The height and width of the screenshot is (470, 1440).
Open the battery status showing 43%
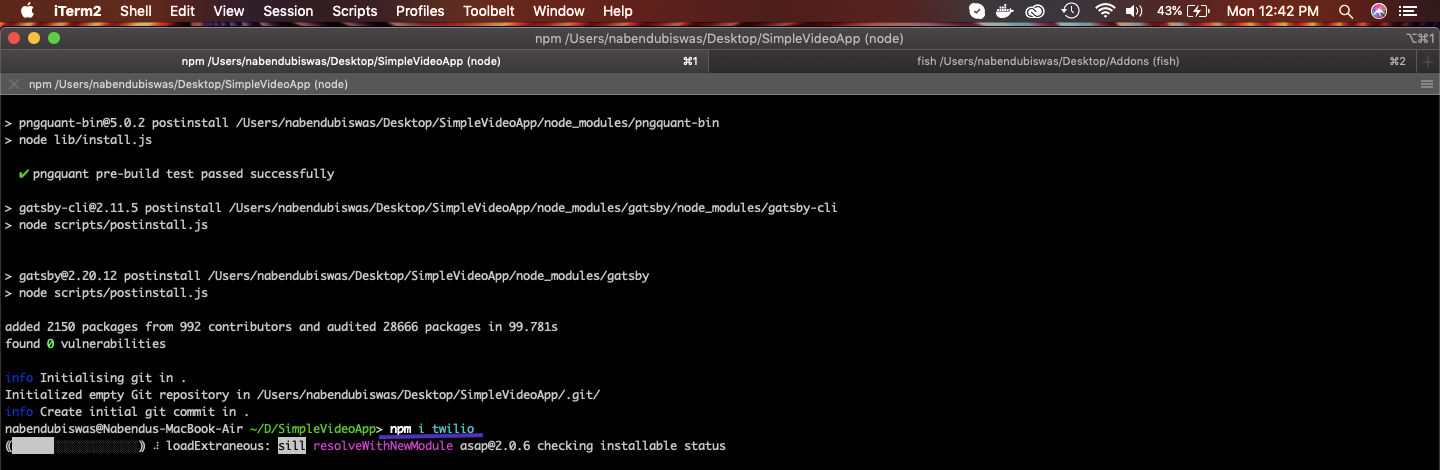(1182, 11)
